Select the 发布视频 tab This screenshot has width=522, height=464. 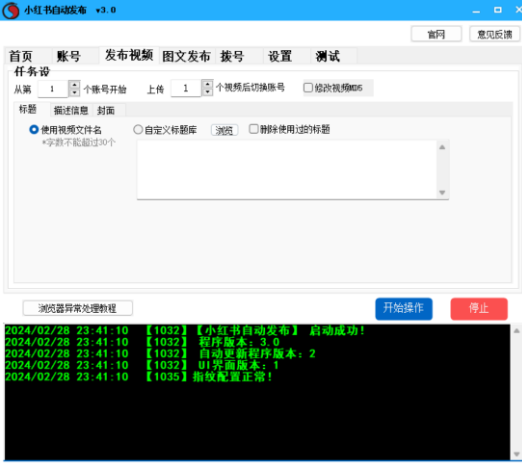tap(129, 55)
